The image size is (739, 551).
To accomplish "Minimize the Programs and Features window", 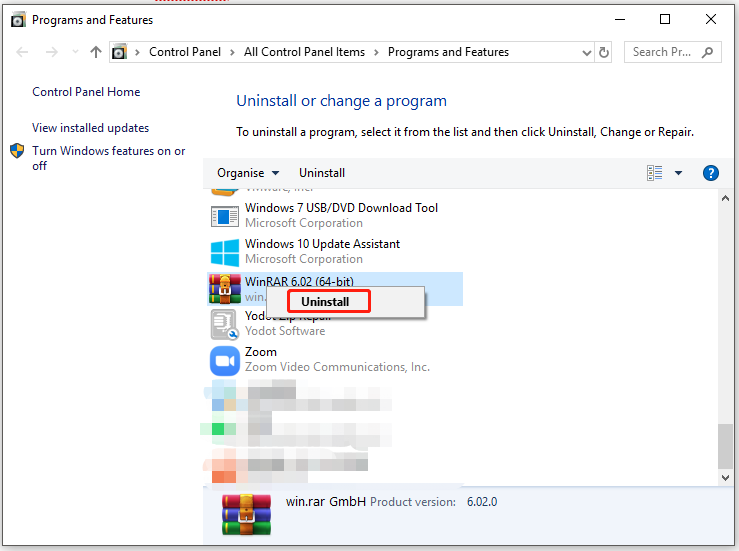I will 620,20.
